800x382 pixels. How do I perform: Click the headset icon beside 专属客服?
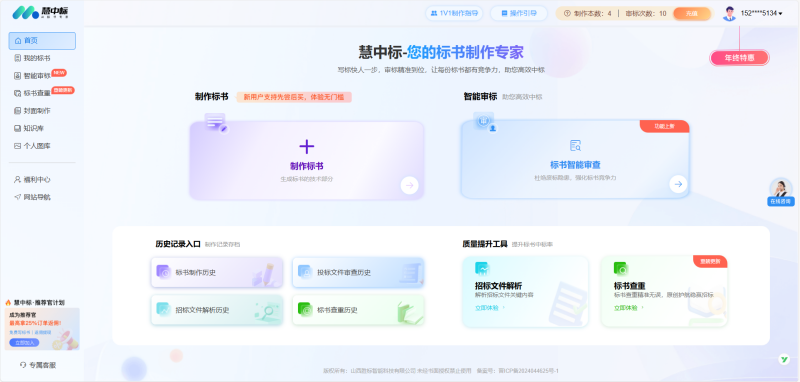22,365
